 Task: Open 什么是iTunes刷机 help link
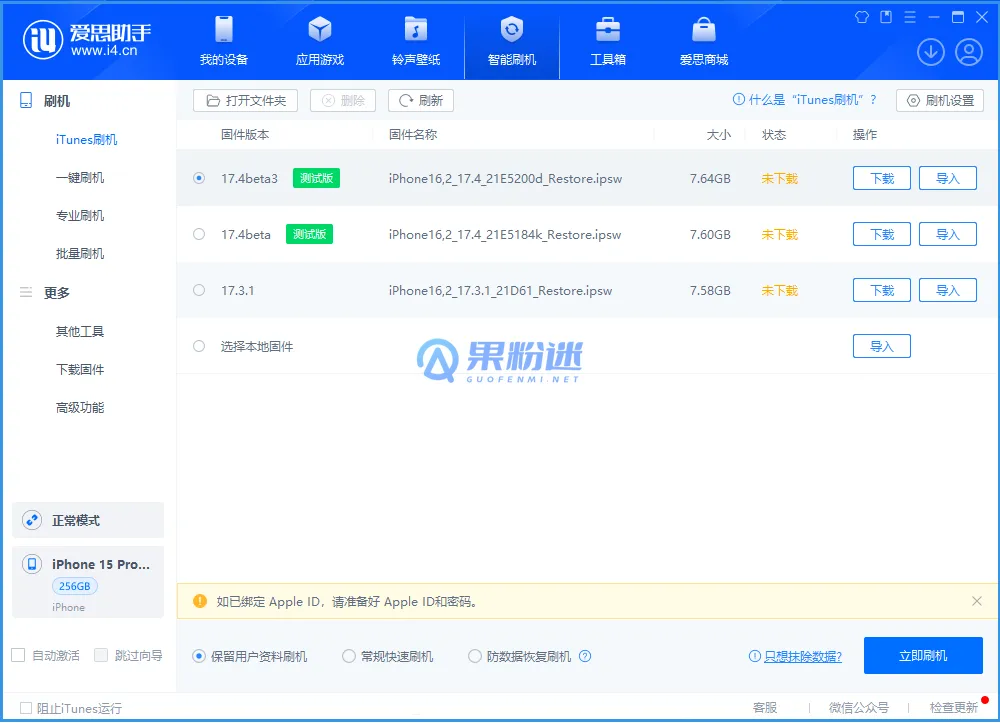[805, 100]
